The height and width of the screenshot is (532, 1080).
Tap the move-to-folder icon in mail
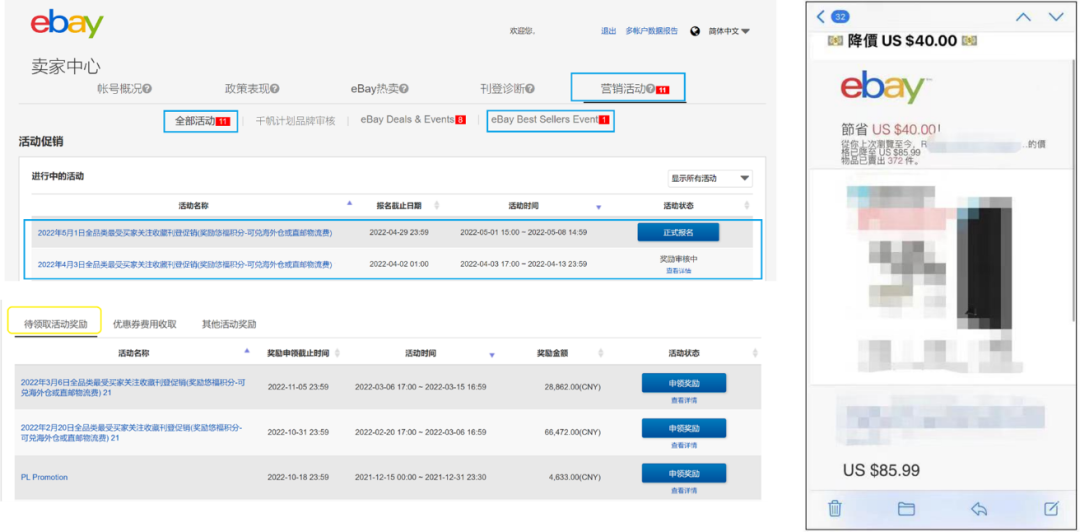click(906, 508)
